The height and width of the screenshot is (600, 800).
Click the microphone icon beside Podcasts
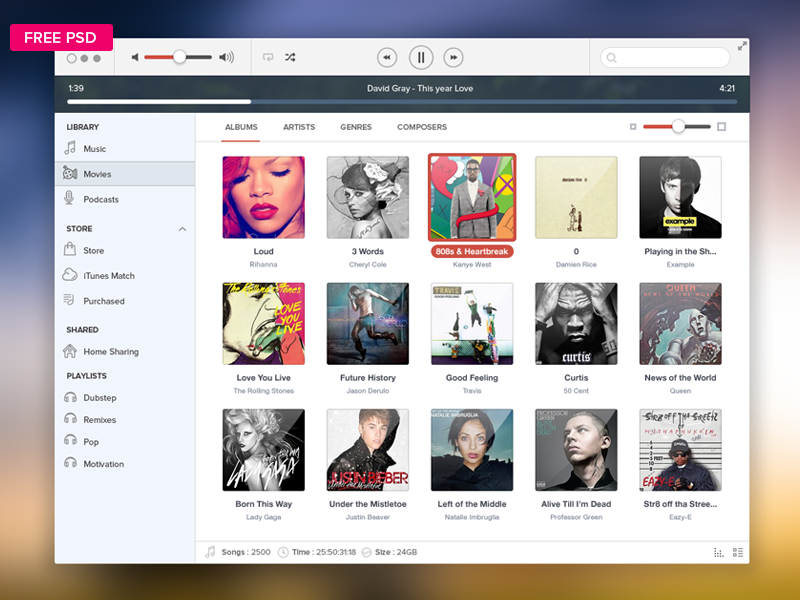pos(69,197)
